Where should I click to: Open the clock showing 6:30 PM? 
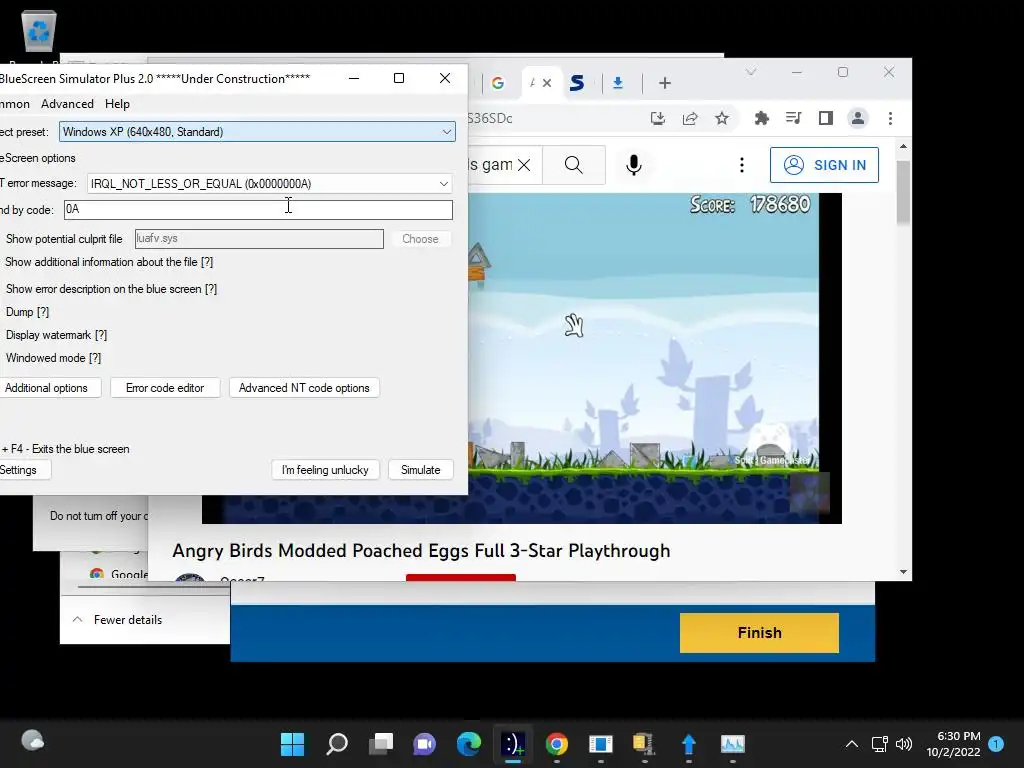tap(953, 744)
